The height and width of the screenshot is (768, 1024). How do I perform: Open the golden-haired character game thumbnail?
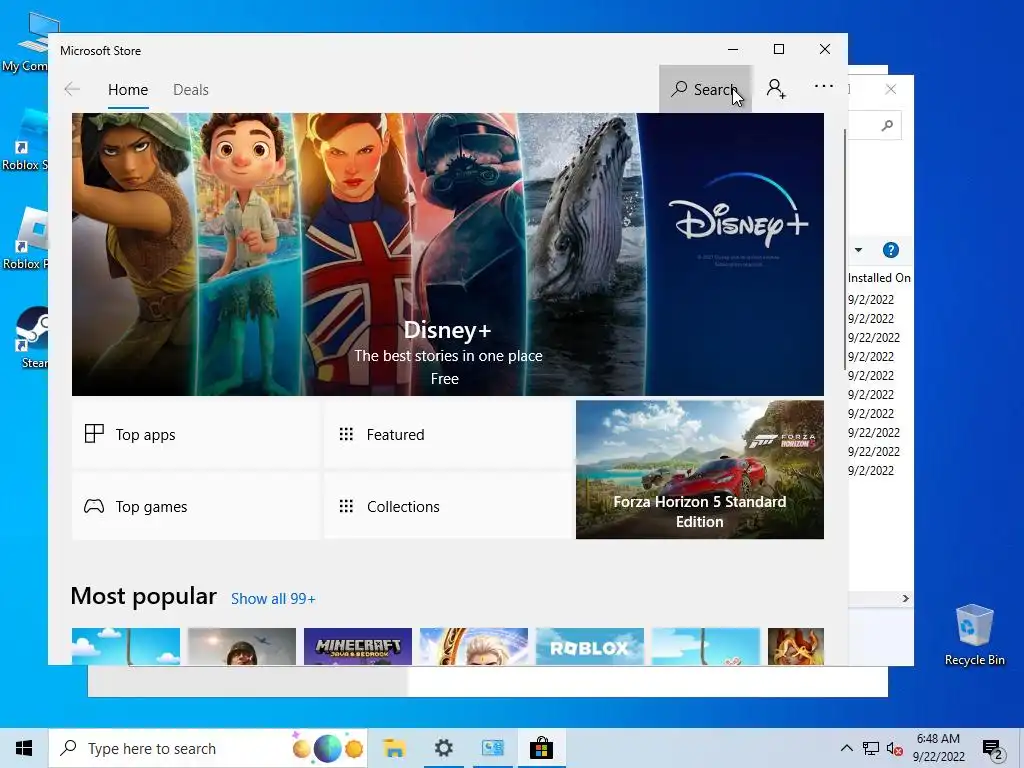pyautogui.click(x=473, y=647)
